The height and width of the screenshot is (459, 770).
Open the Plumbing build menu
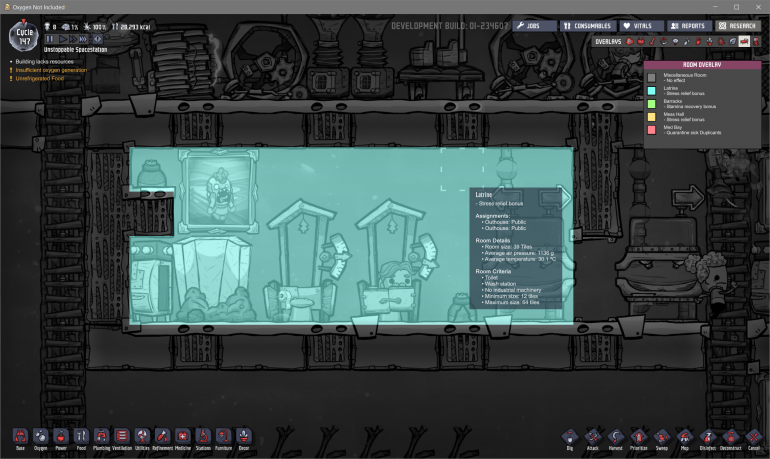pyautogui.click(x=101, y=437)
